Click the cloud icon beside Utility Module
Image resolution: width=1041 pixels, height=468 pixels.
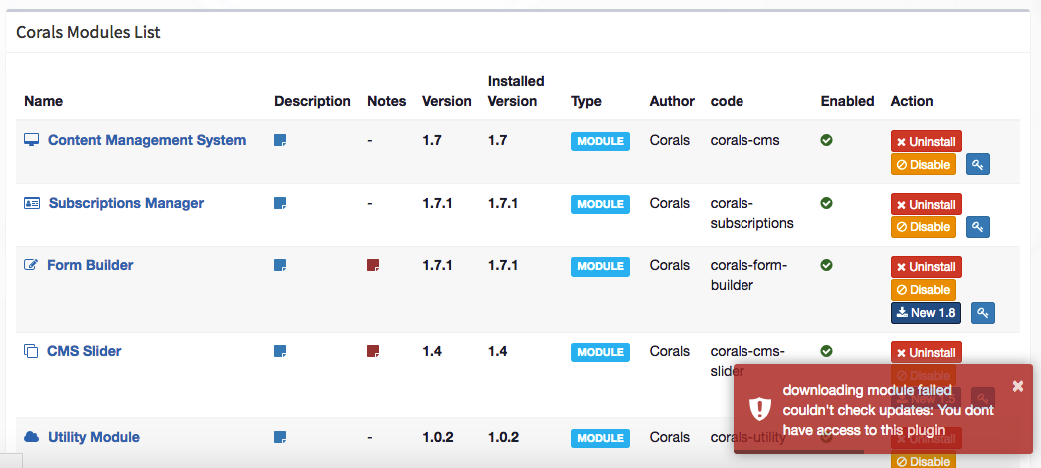tap(31, 437)
